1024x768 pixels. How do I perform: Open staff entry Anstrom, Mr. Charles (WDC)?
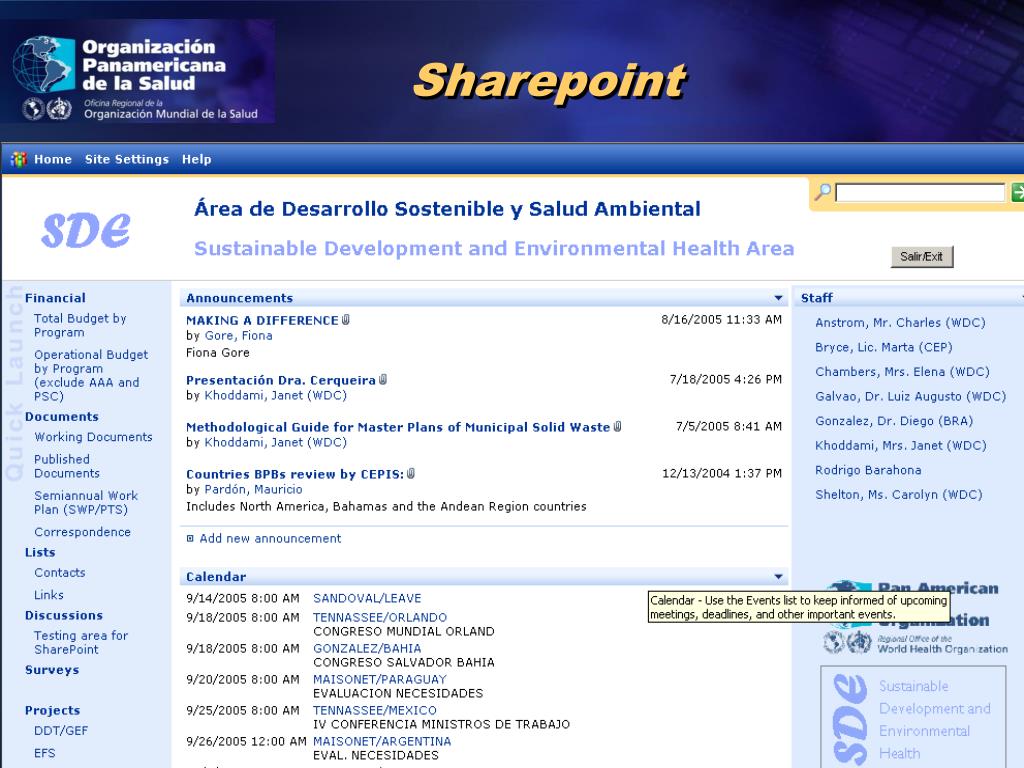click(900, 323)
